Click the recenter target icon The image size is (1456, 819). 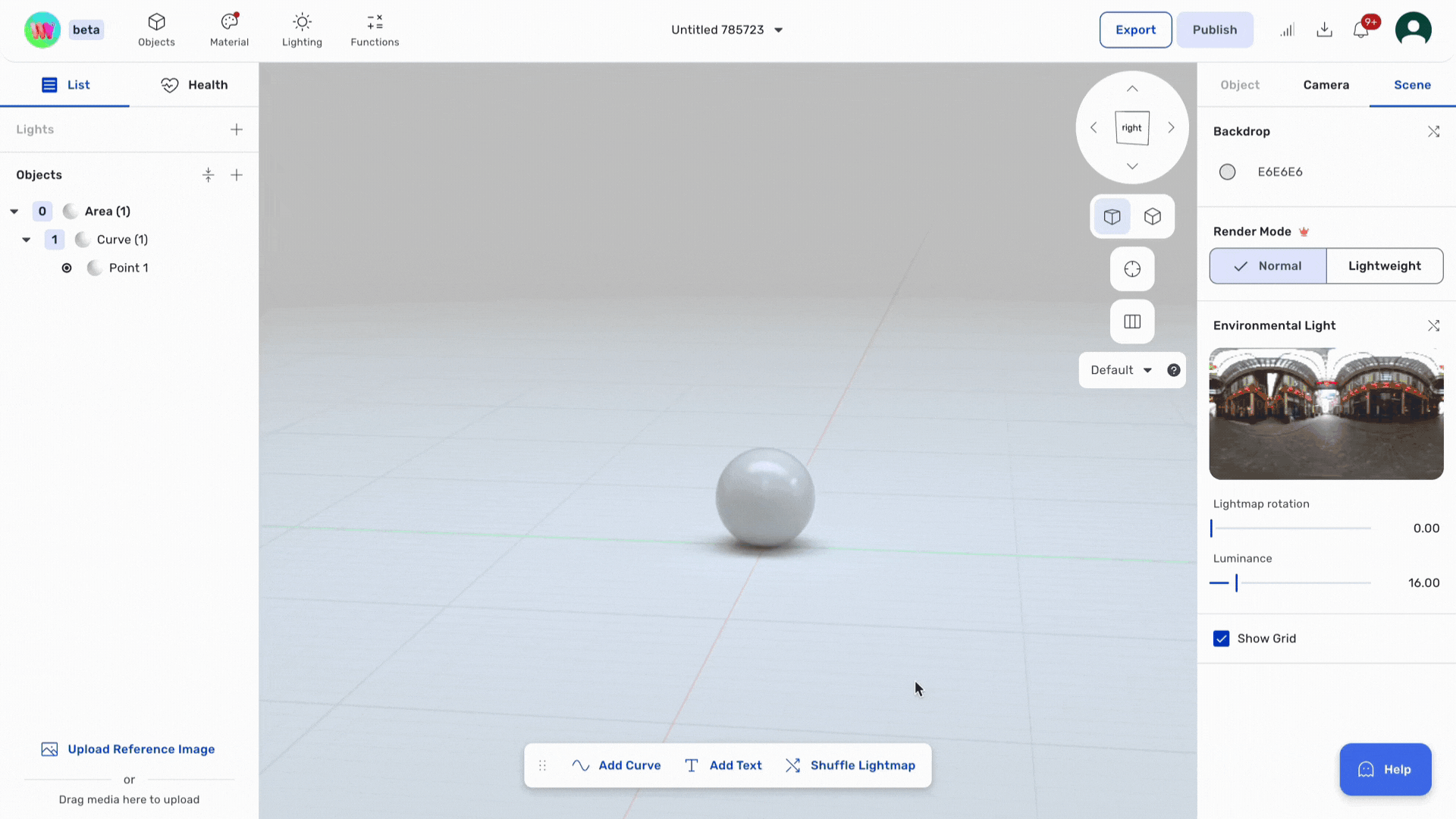coord(1132,269)
